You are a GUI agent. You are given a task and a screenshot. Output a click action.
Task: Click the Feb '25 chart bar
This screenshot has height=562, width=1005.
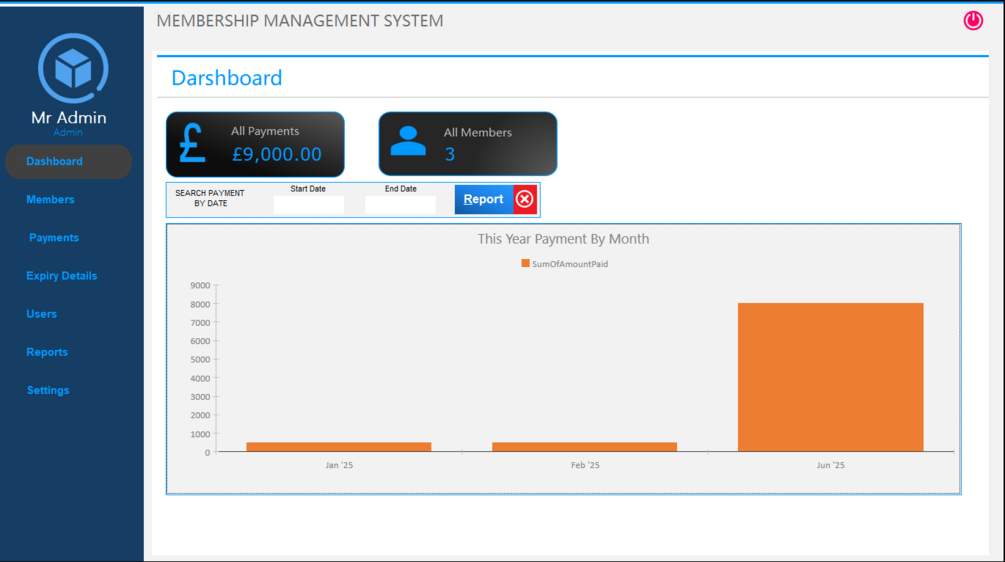coord(585,447)
